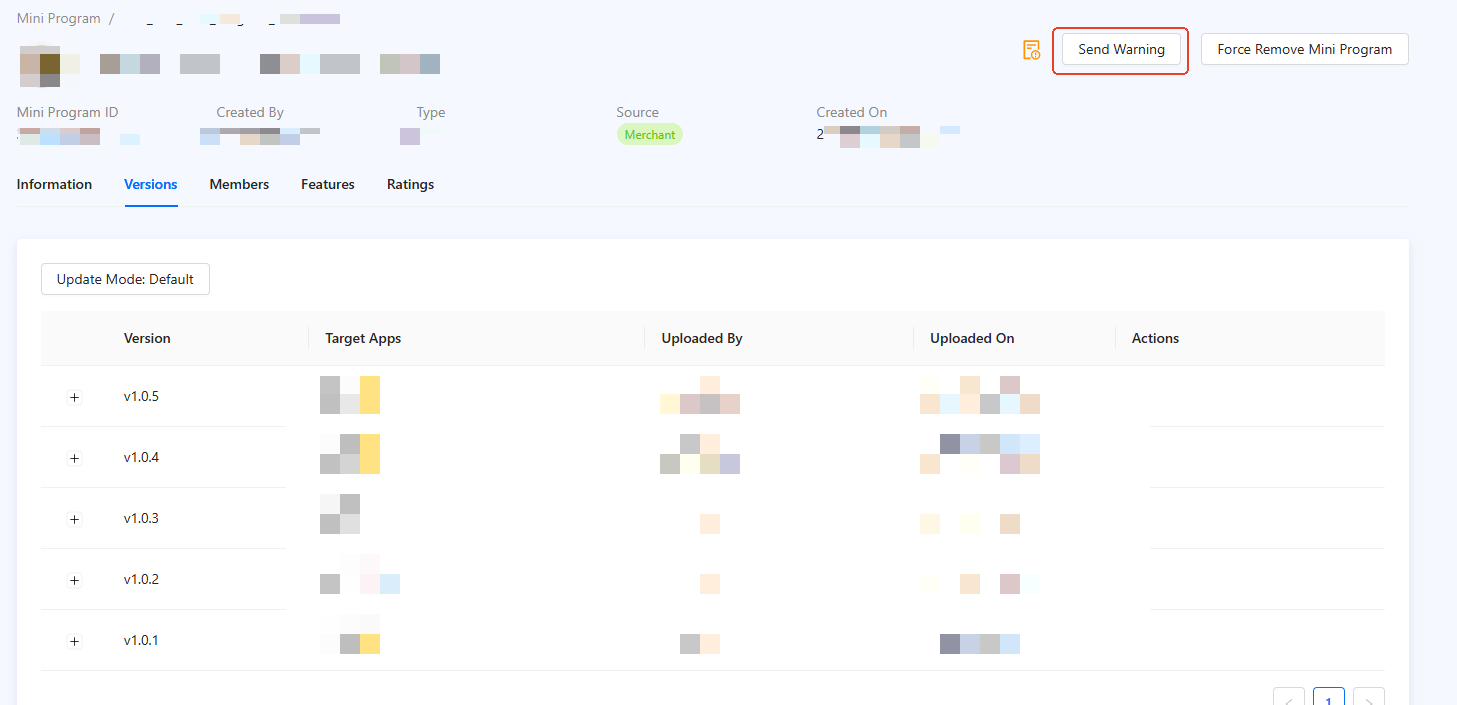1457x705 pixels.
Task: View the Ratings tab
Action: (410, 184)
